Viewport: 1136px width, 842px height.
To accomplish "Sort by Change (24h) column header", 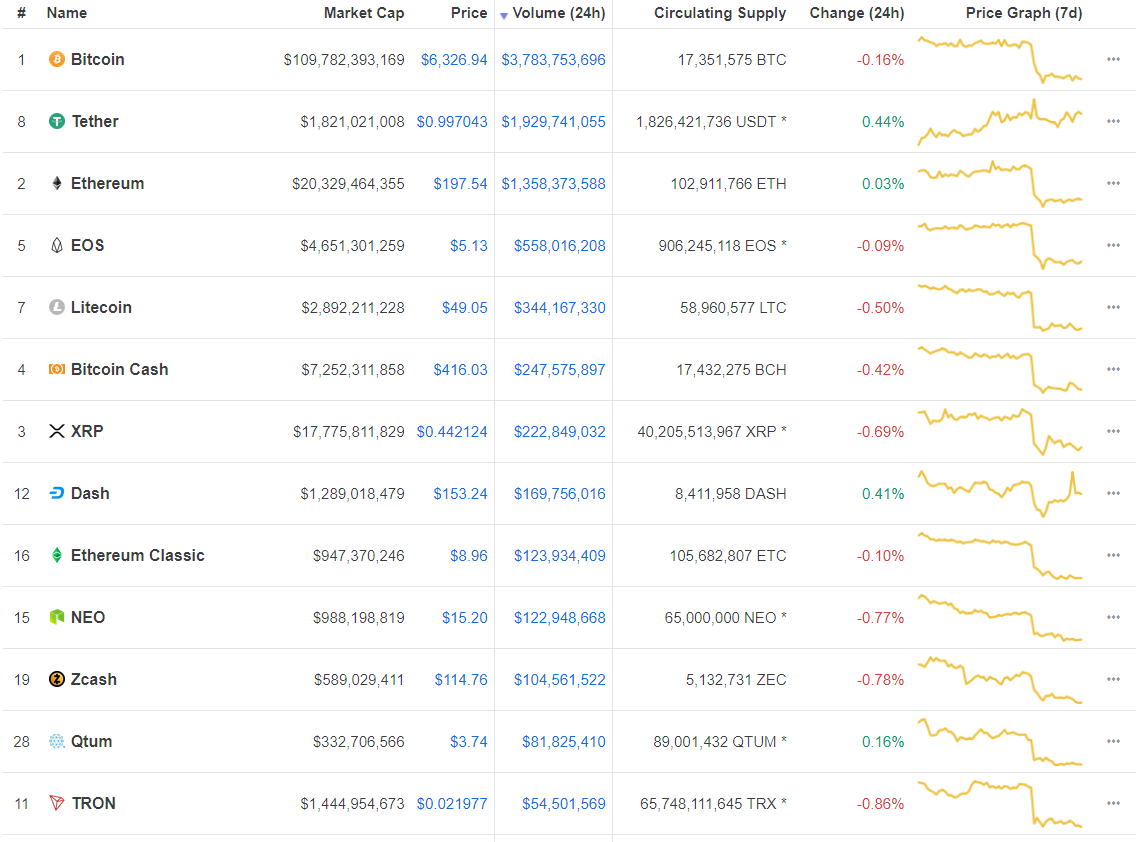I will click(856, 13).
